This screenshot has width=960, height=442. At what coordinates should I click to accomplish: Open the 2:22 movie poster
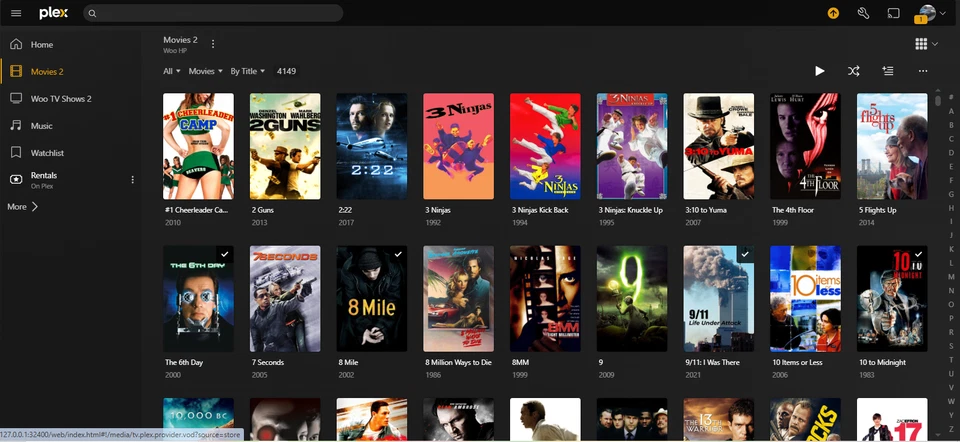click(x=372, y=146)
